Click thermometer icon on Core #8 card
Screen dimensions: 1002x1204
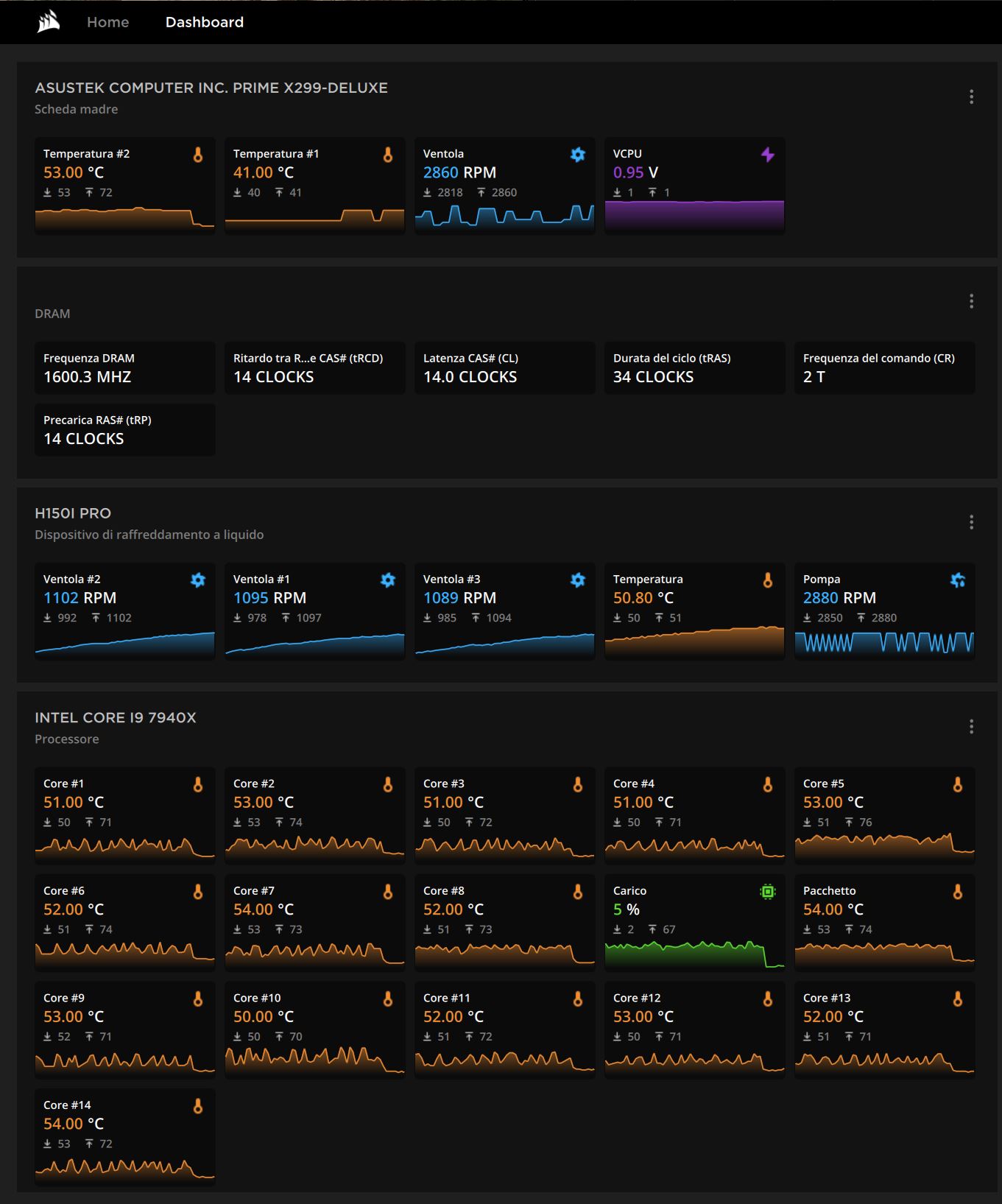pyautogui.click(x=577, y=892)
